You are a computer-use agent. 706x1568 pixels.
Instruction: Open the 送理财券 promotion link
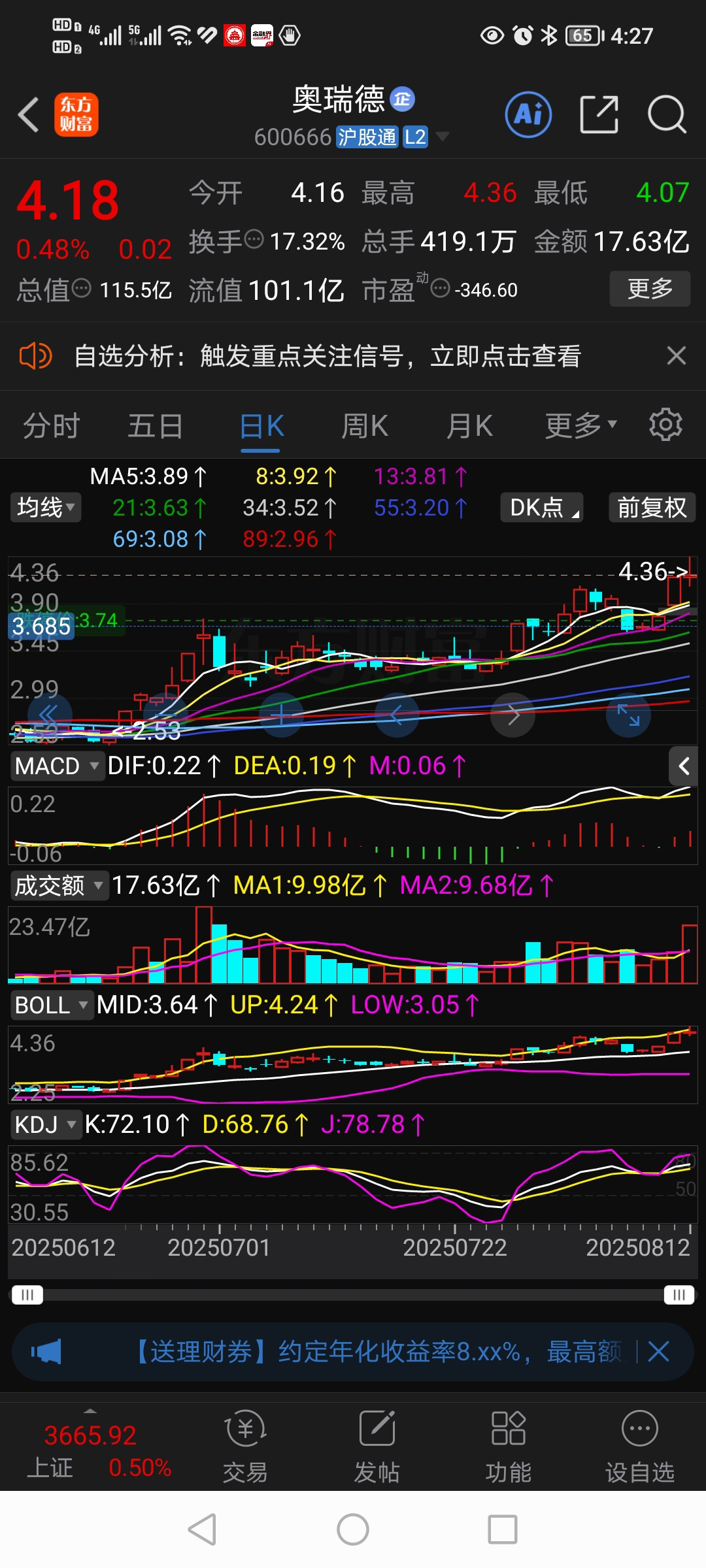(377, 1352)
